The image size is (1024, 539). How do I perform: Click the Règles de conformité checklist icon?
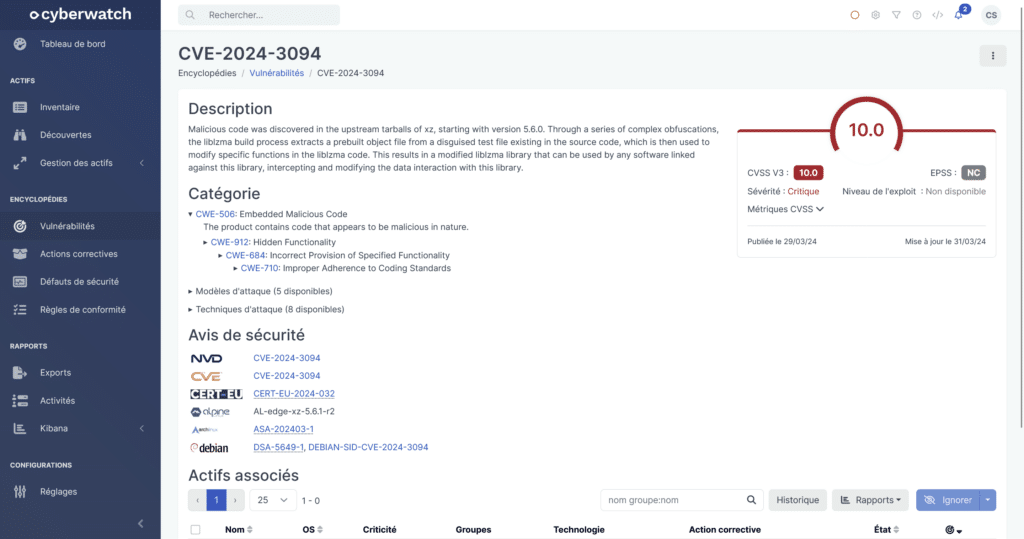(x=20, y=310)
